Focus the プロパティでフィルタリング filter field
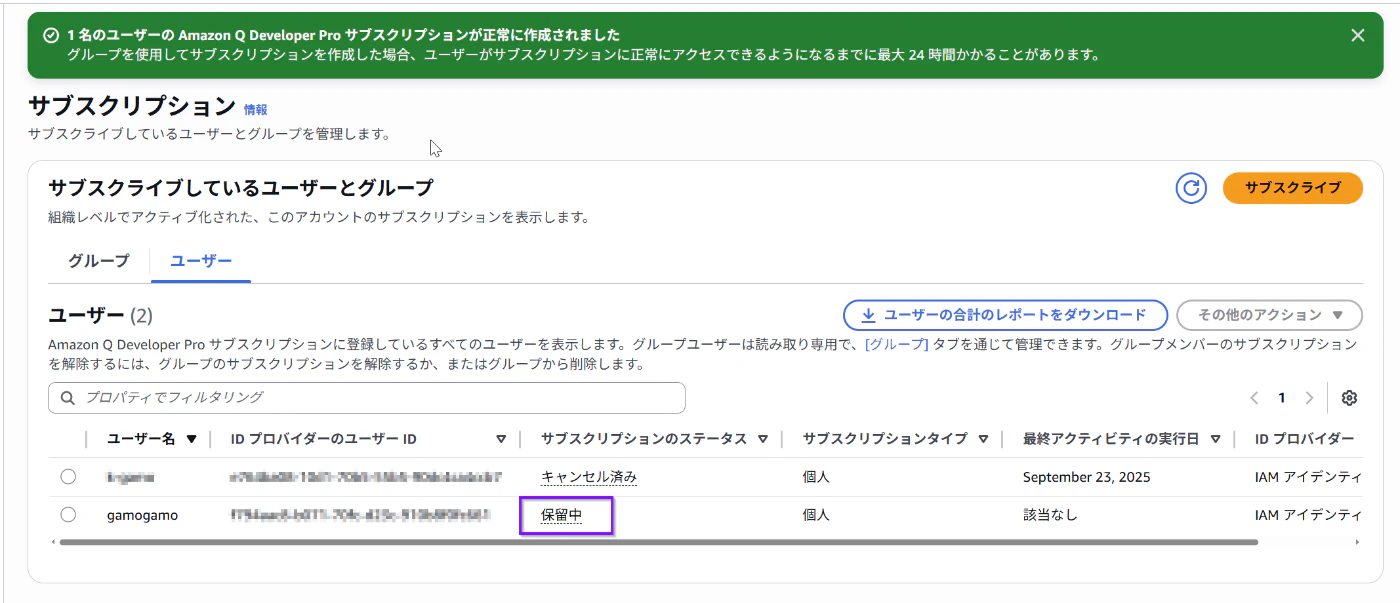Viewport: 1400px width, 603px height. click(367, 398)
